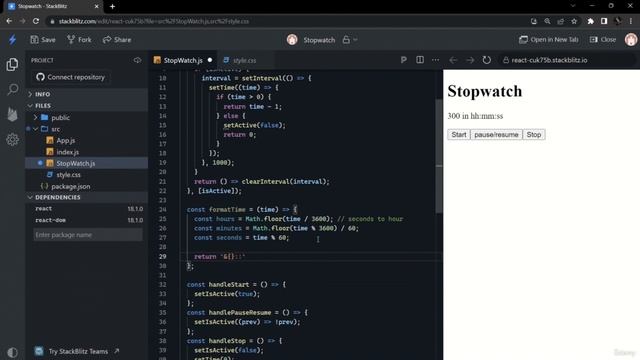The height and width of the screenshot is (360, 640).
Task: Click the split editor icon
Action: tap(420, 60)
